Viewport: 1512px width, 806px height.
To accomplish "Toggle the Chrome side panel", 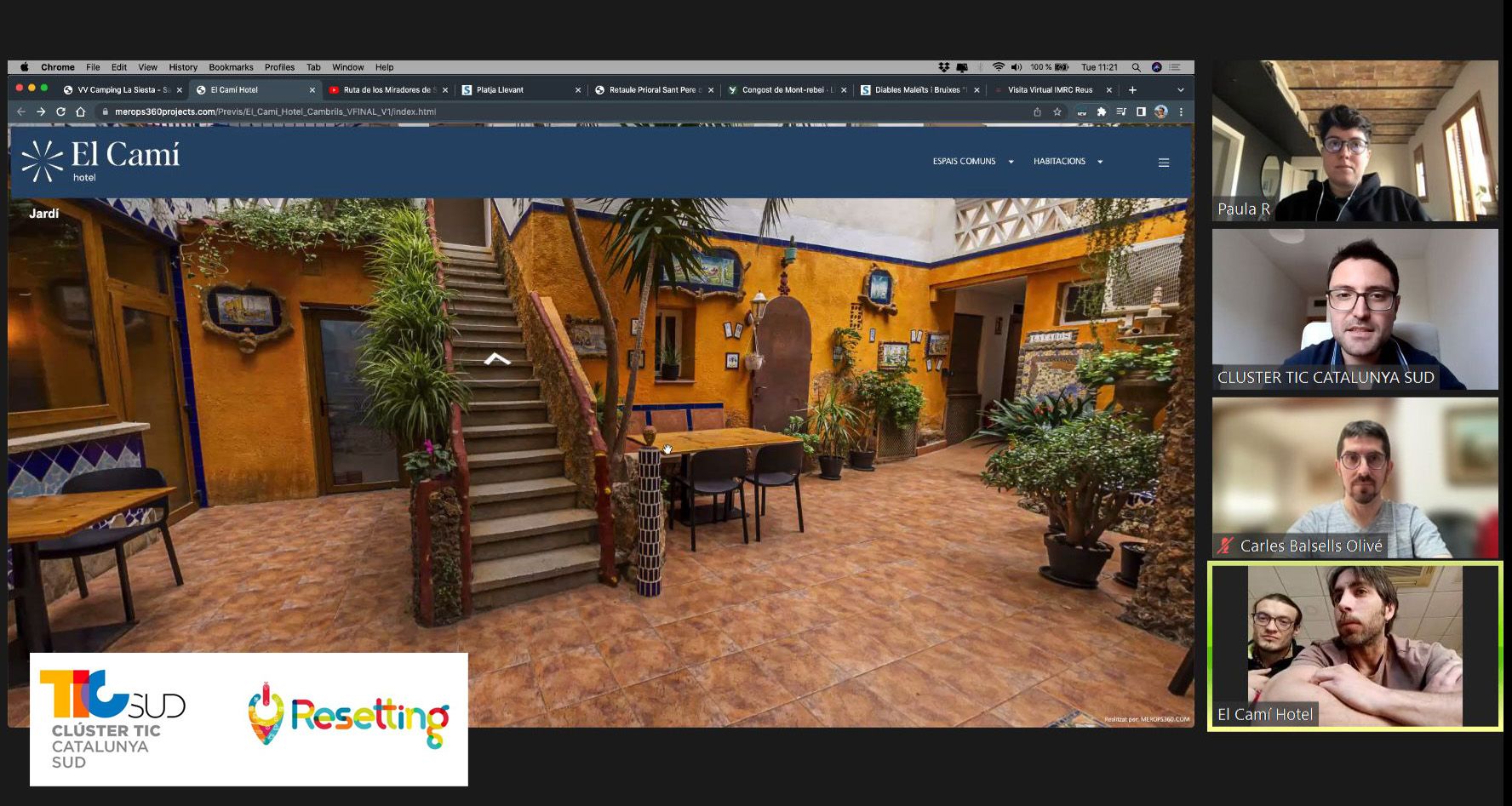I will [1141, 111].
